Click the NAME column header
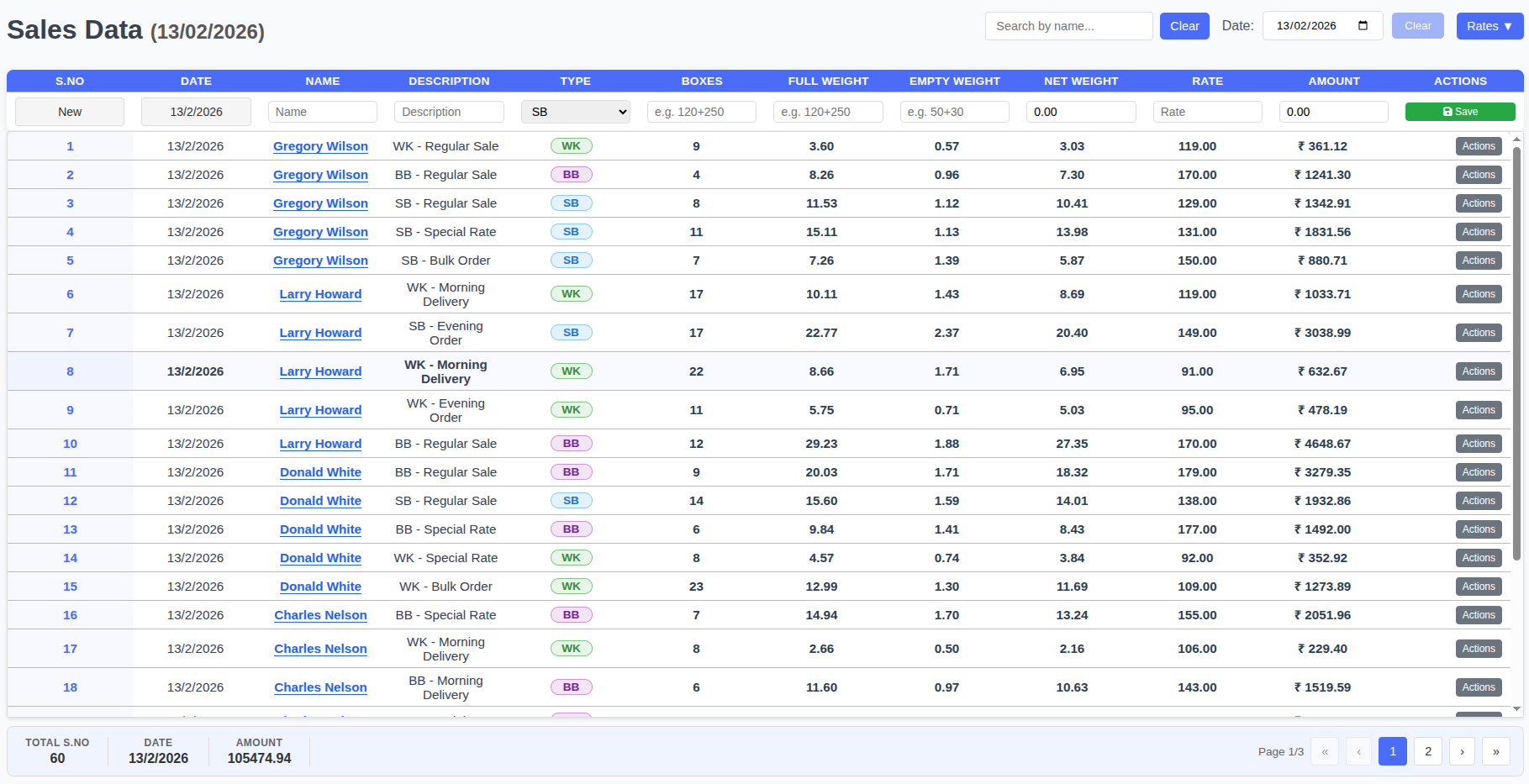1529x784 pixels. (323, 82)
